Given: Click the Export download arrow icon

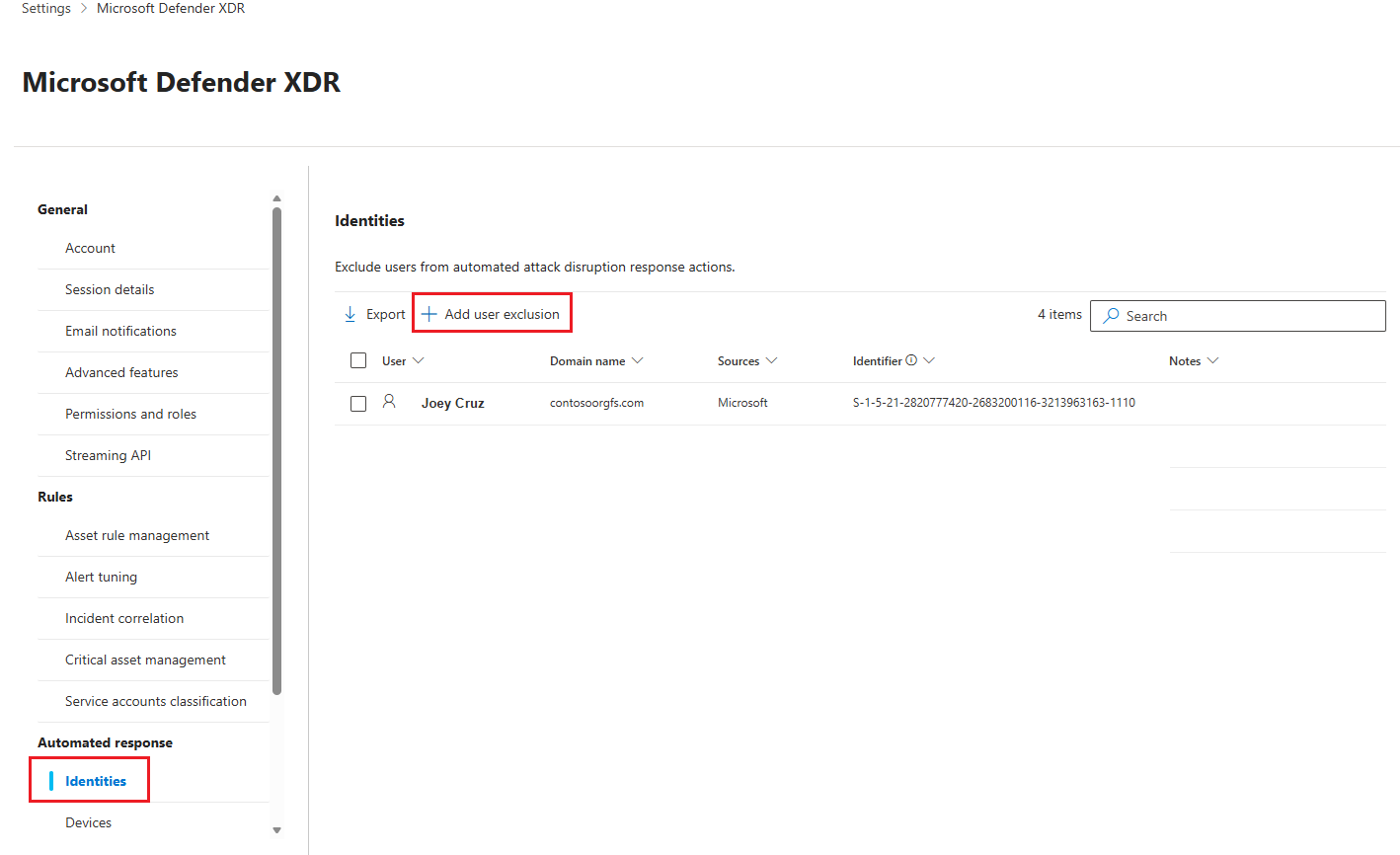Looking at the screenshot, I should click(x=350, y=314).
